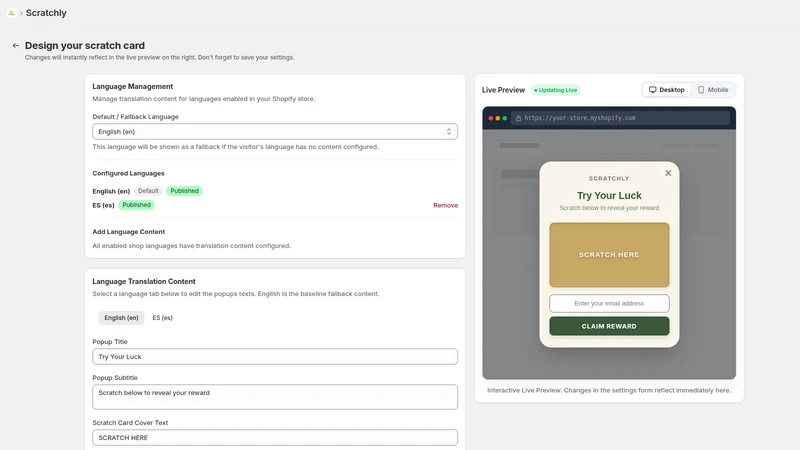Click the Scratch below to reveal subtitle in preview
This screenshot has width=800, height=450.
[609, 208]
